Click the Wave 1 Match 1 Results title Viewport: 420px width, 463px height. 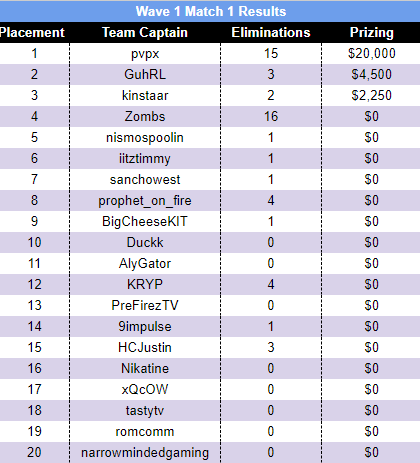pos(211,11)
